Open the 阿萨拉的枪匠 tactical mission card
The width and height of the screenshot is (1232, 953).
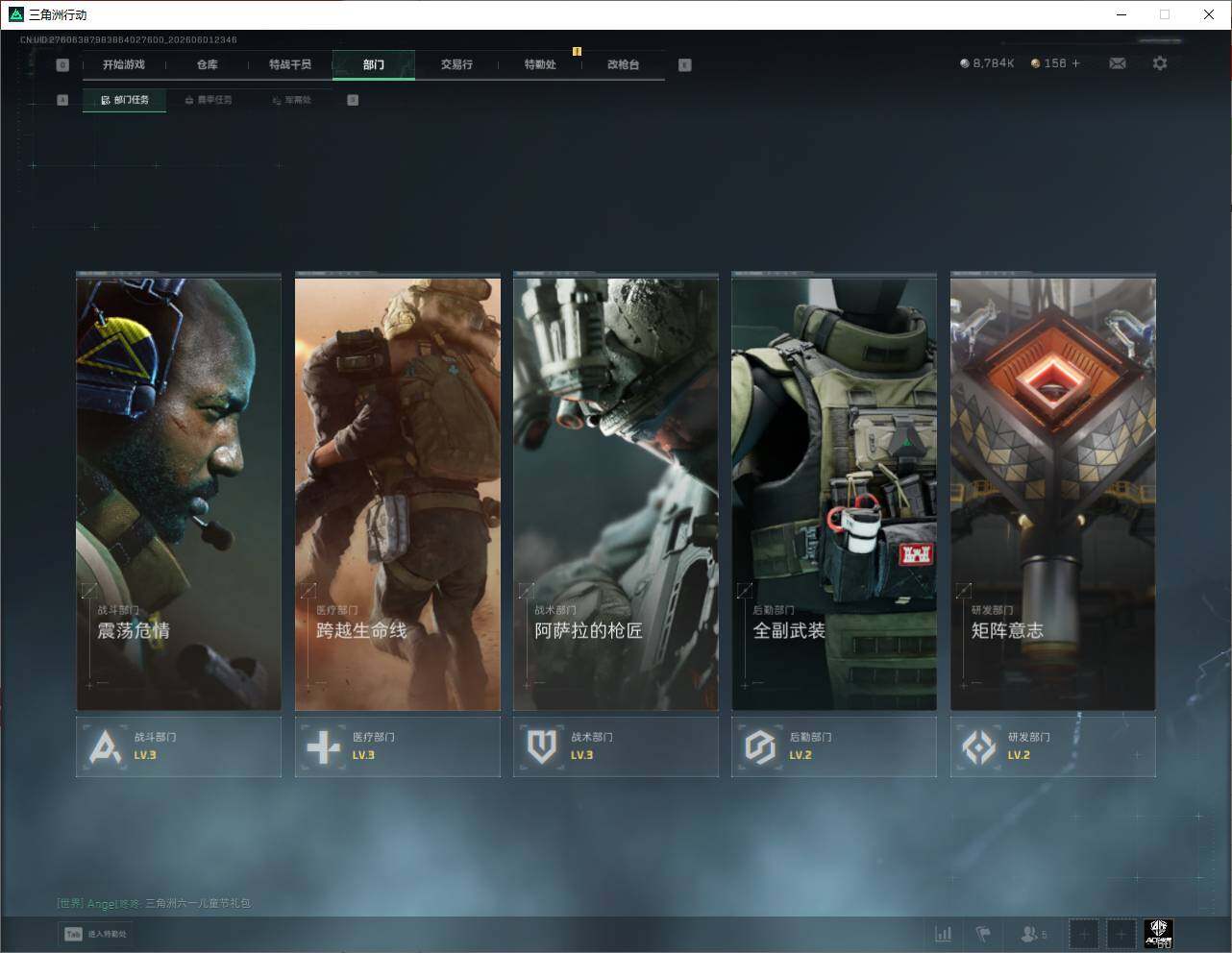[616, 493]
